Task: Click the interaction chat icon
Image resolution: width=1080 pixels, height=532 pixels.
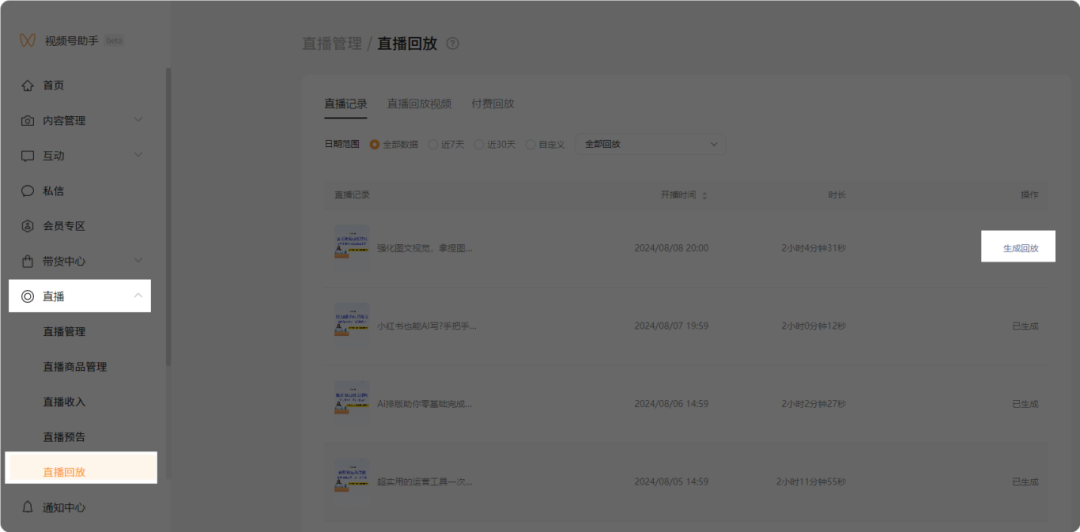Action: [28, 156]
